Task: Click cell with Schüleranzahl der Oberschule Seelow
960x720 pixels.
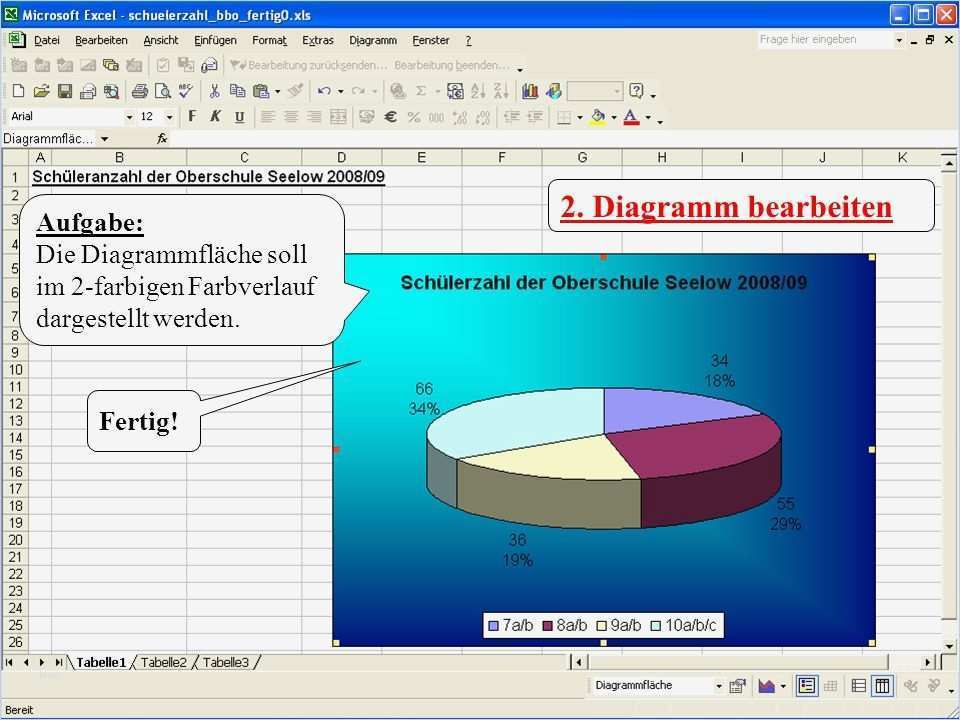Action: tap(208, 177)
